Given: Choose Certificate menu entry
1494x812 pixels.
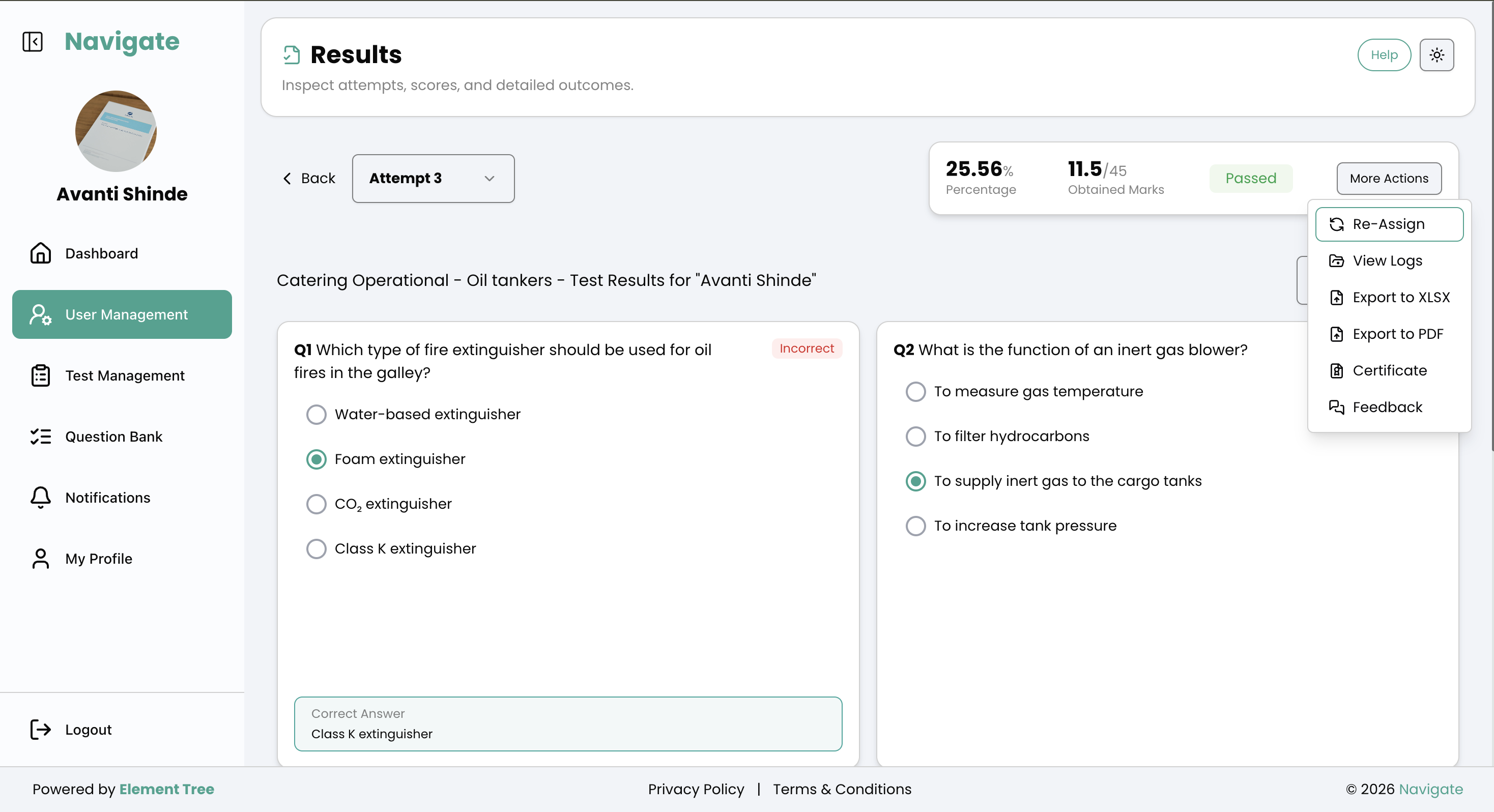Looking at the screenshot, I should click(1389, 370).
